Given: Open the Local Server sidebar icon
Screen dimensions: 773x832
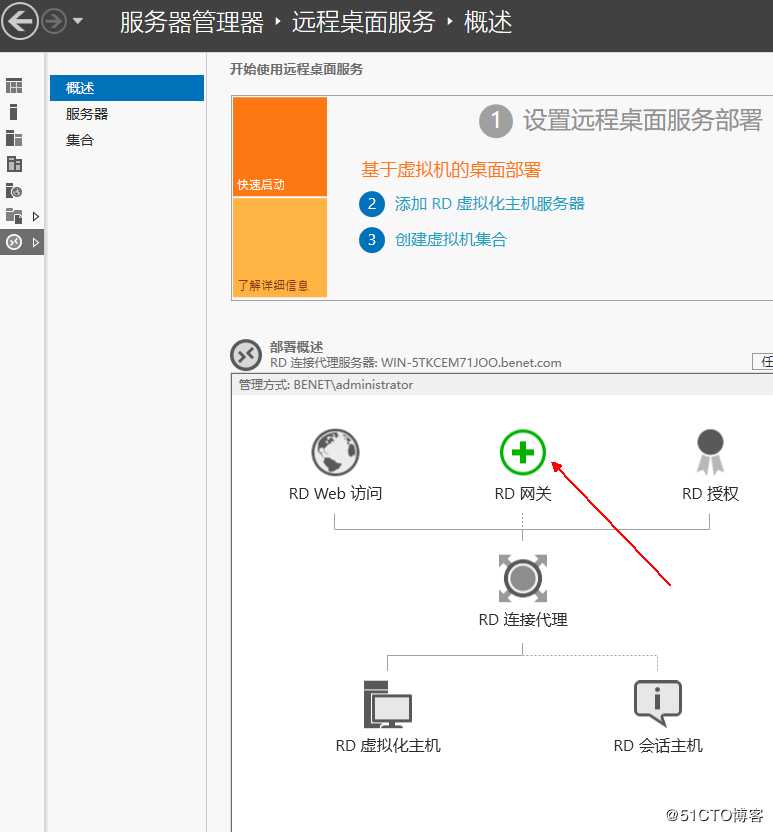Looking at the screenshot, I should 14,112.
